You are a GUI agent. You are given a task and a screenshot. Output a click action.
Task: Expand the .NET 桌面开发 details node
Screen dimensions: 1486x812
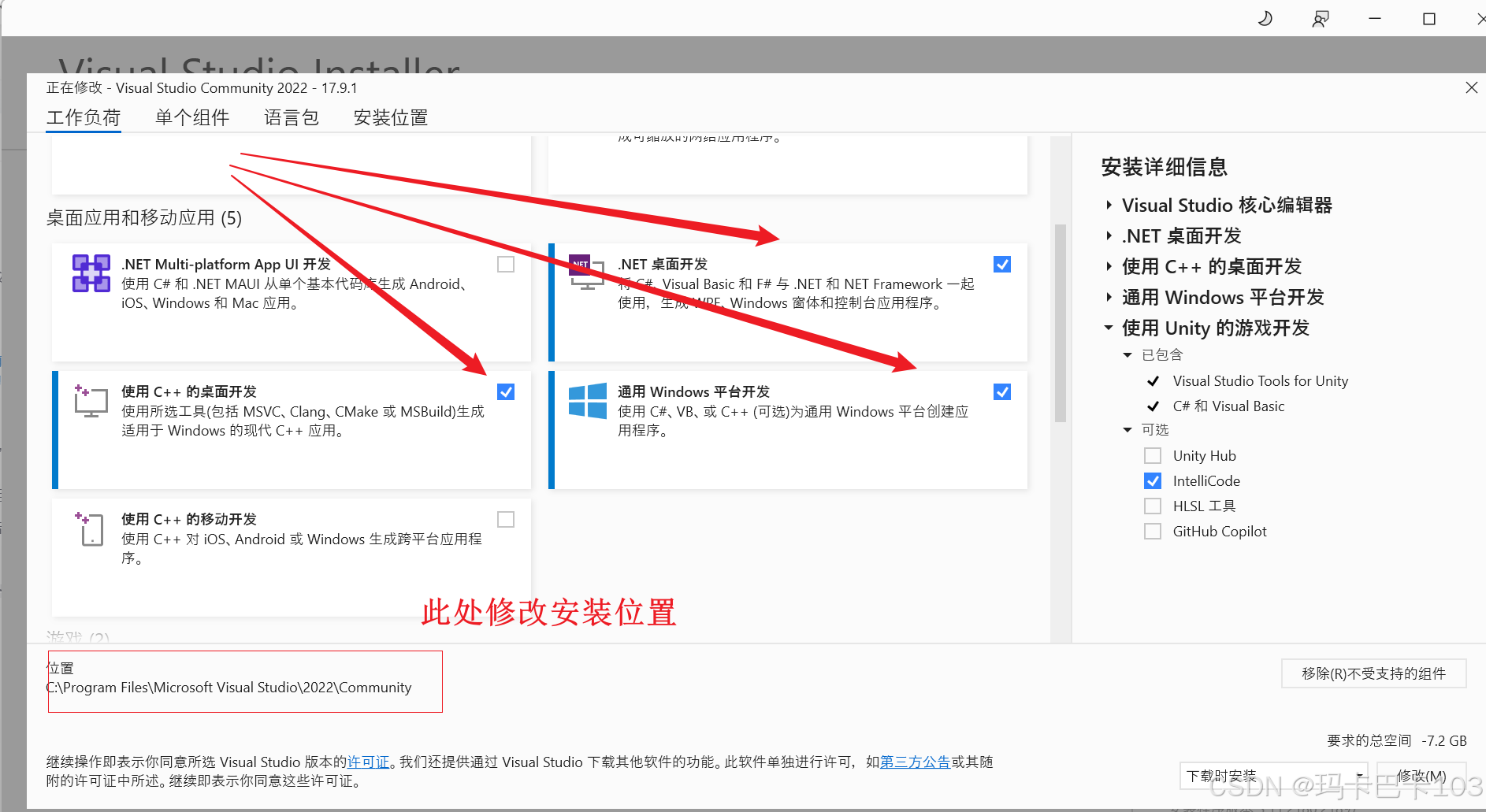[1109, 236]
